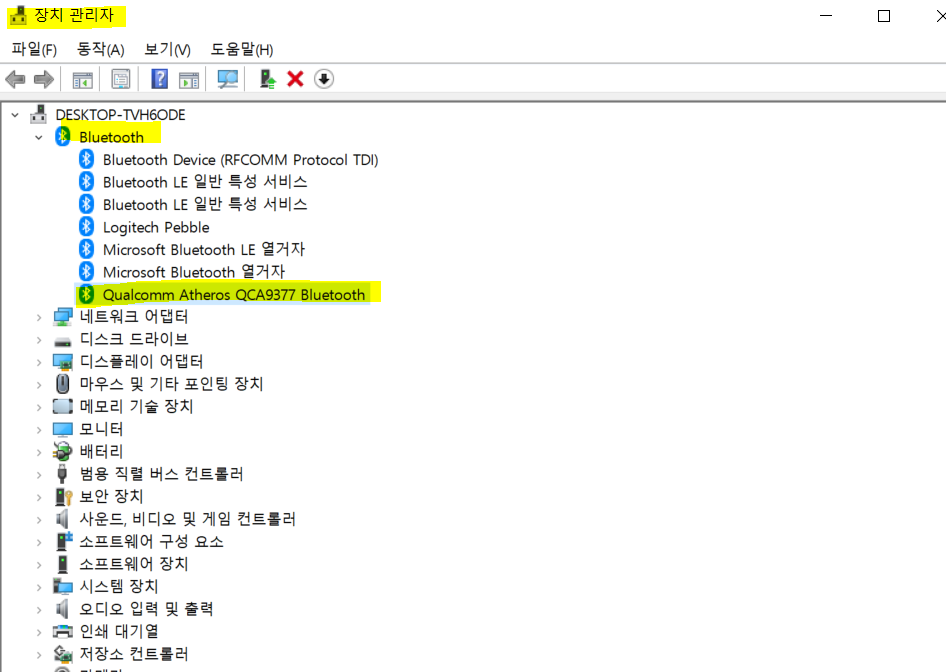
Task: Expand the 소프트웨어 구성 요소 category
Action: pos(39,542)
